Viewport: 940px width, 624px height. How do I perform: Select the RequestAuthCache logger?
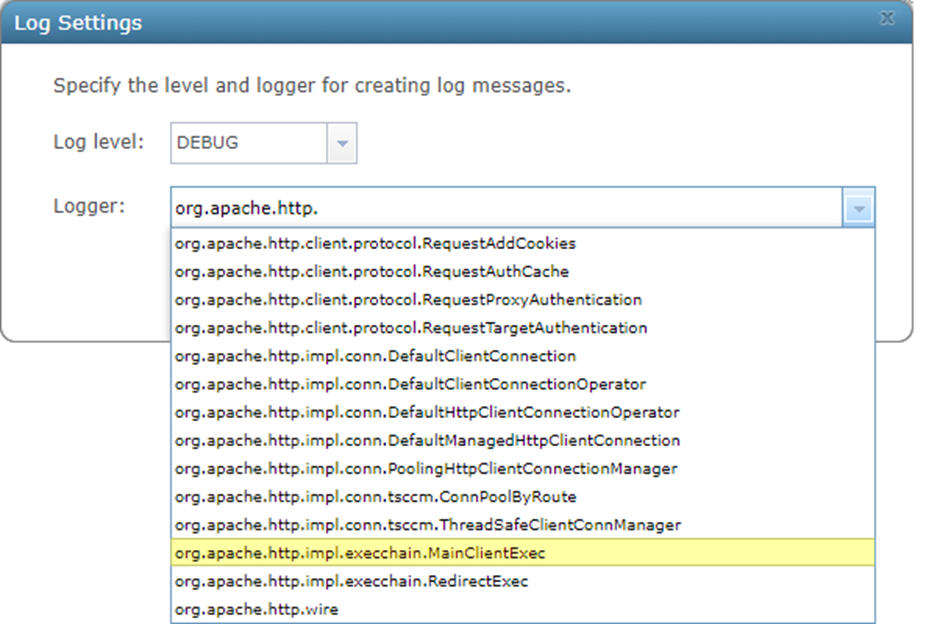click(523, 272)
